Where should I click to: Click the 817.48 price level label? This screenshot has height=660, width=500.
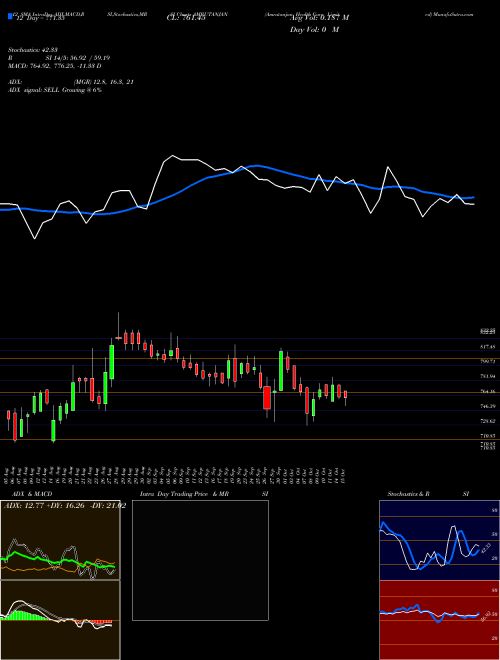coord(487,347)
